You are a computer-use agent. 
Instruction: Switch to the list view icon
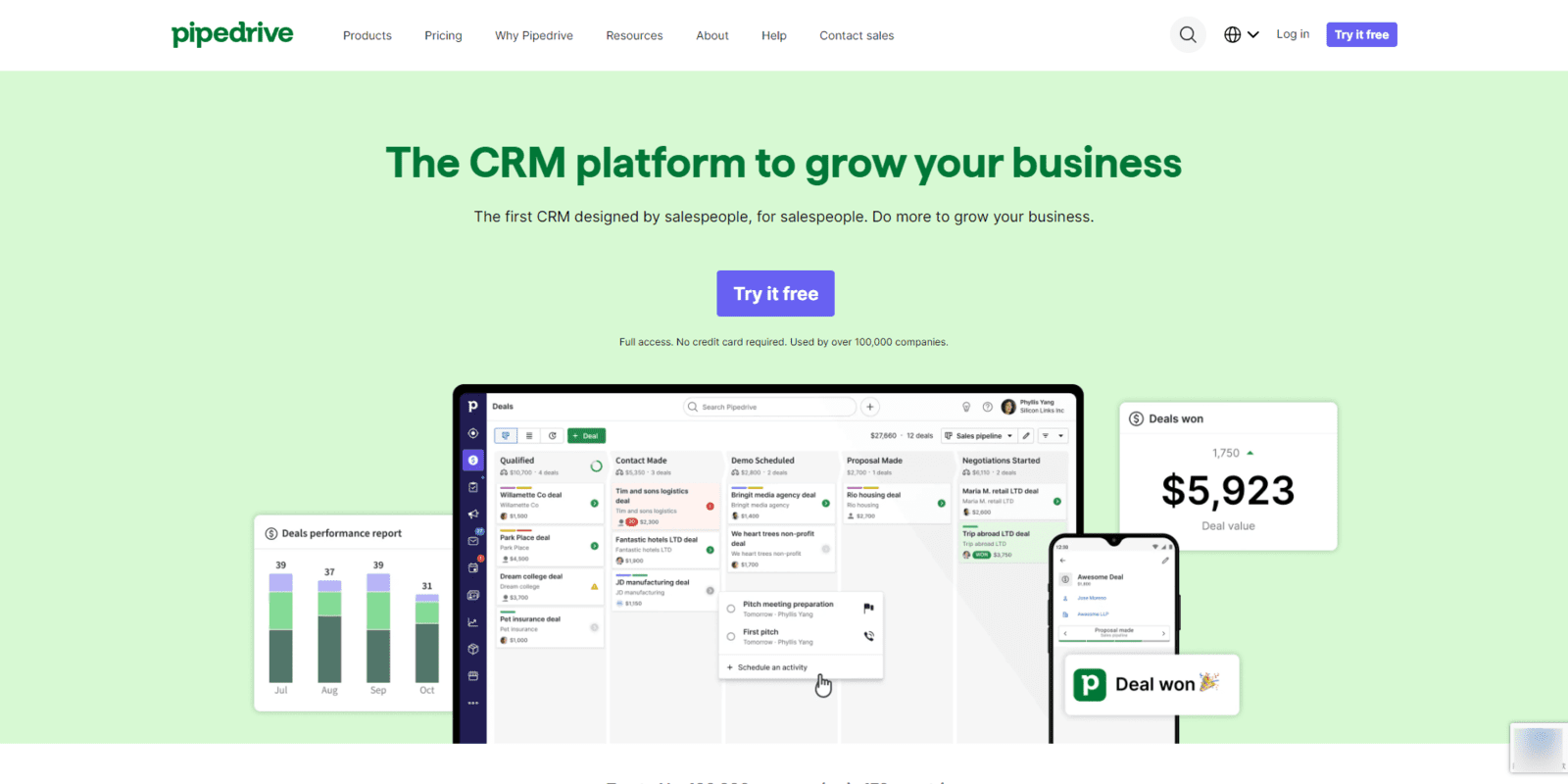[529, 435]
